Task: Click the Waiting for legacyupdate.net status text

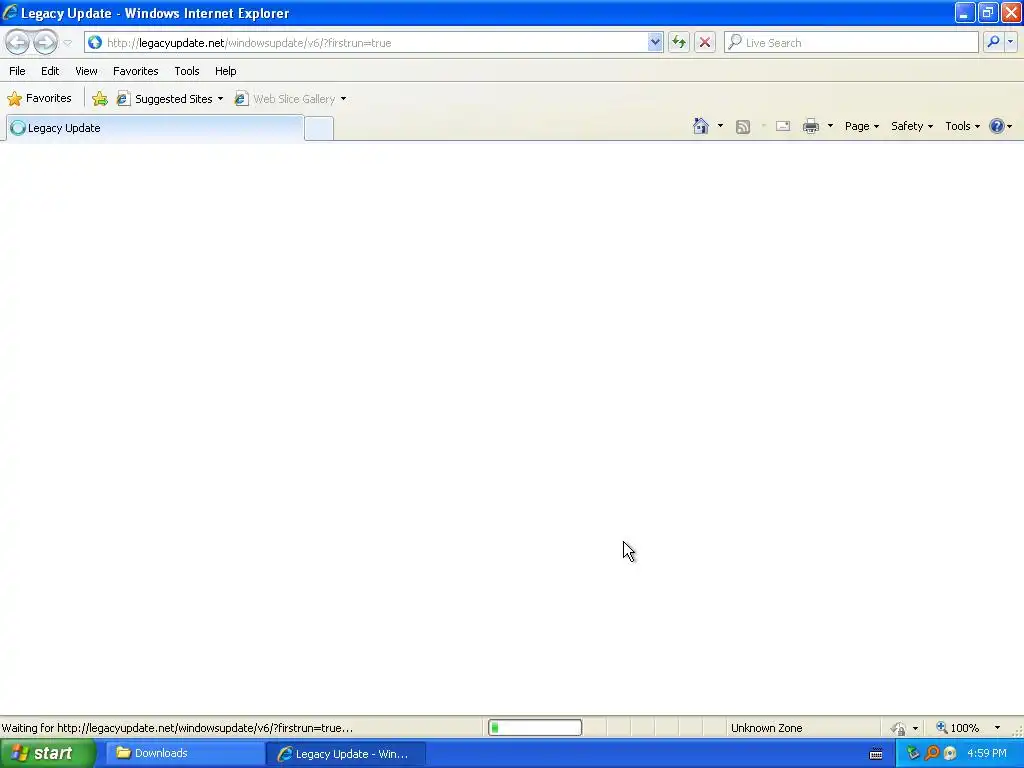Action: click(177, 728)
